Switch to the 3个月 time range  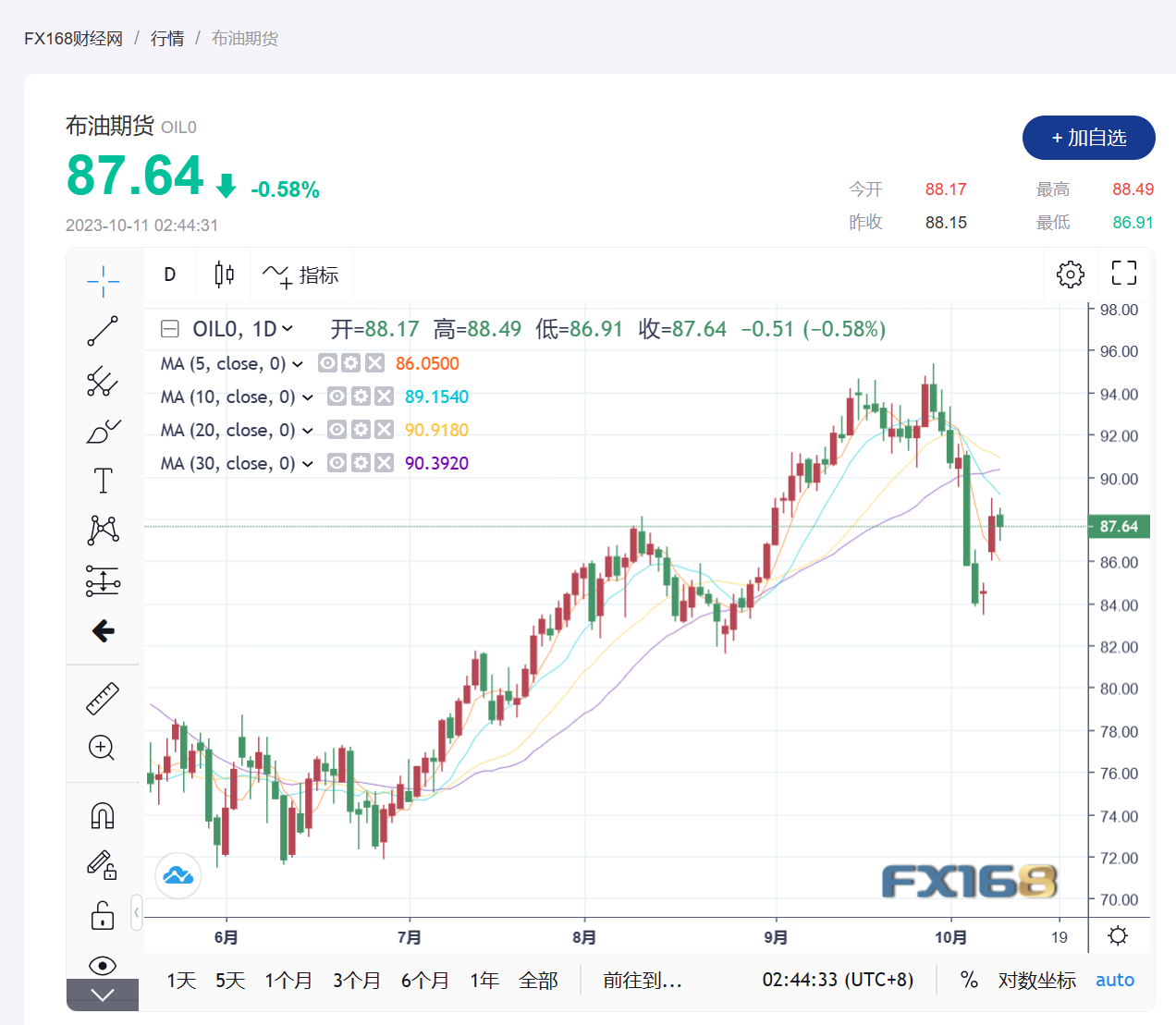coord(356,980)
